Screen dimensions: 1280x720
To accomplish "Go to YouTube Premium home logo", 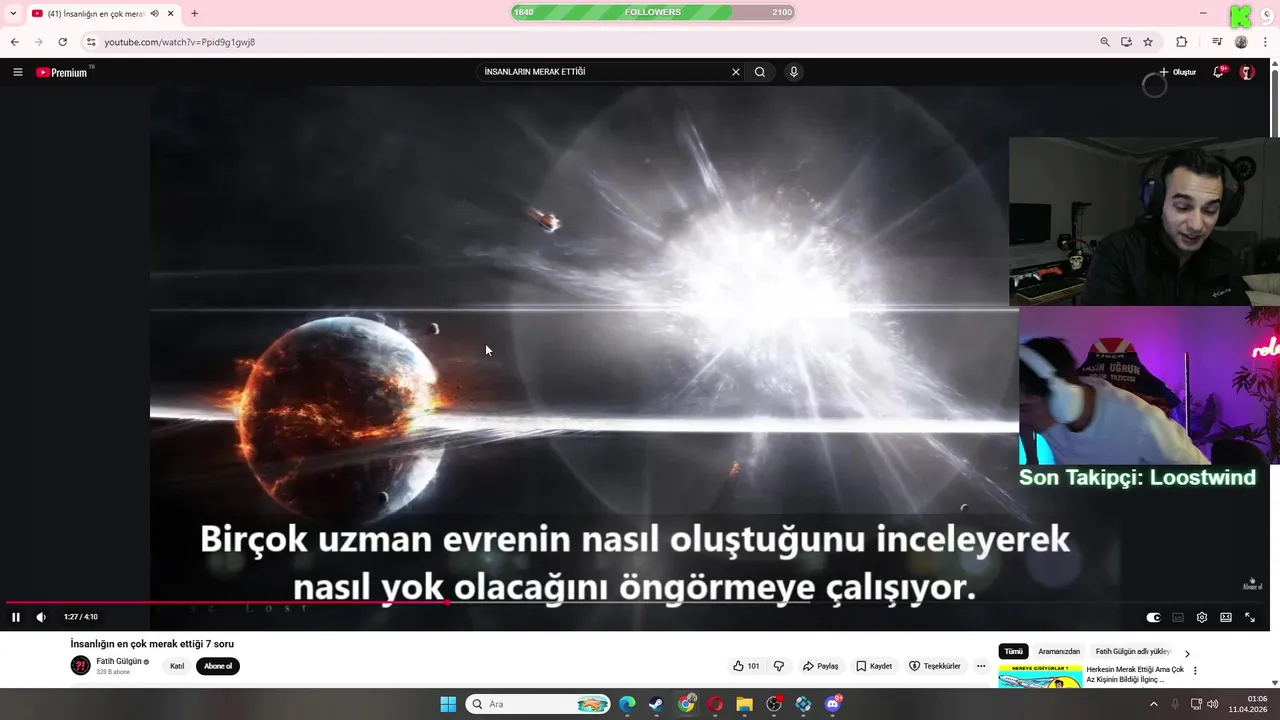I will (x=62, y=72).
